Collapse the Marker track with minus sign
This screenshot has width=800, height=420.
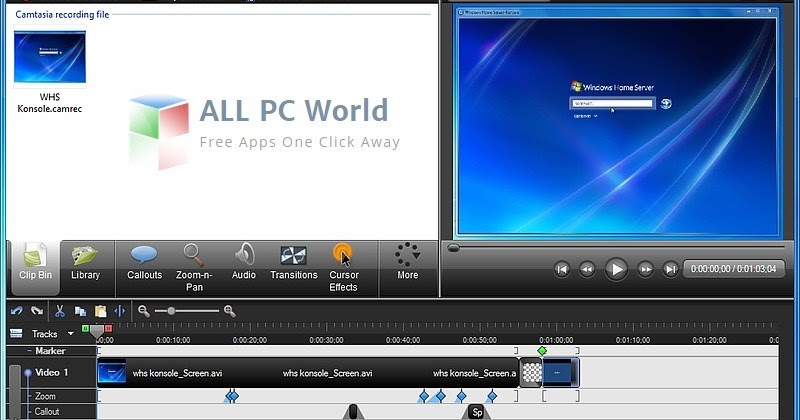click(x=29, y=351)
